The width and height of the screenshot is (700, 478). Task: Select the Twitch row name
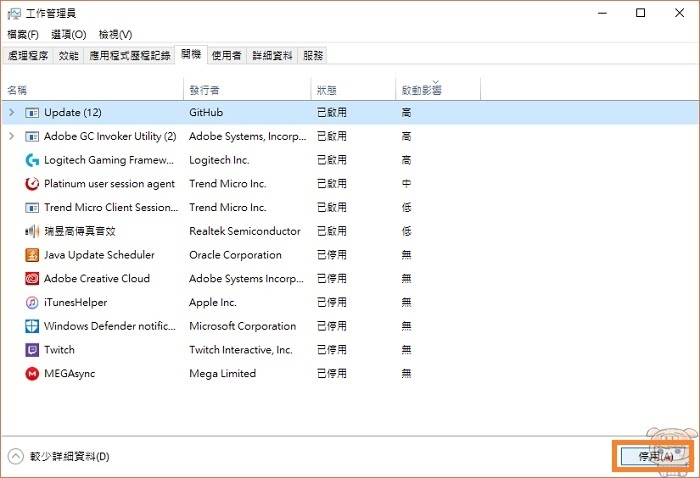pyautogui.click(x=59, y=349)
